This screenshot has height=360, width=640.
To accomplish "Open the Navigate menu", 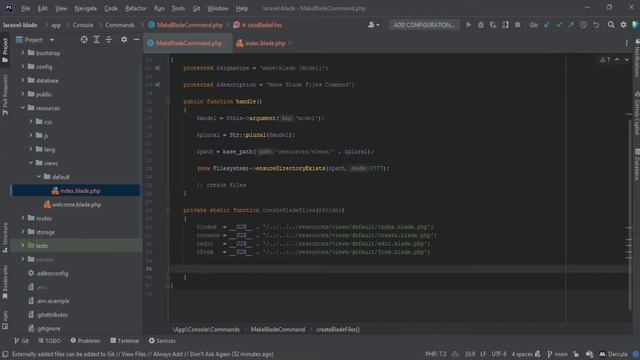I will click(86, 8).
